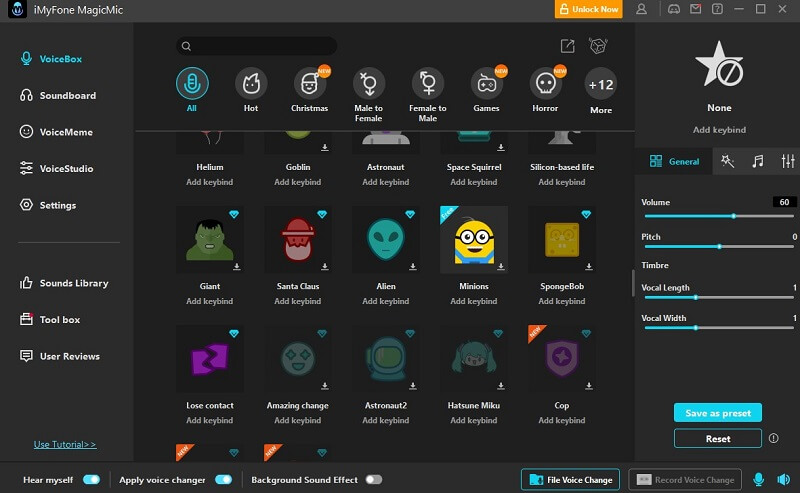The image size is (800, 493).
Task: Open the user account icon
Action: coord(641,9)
